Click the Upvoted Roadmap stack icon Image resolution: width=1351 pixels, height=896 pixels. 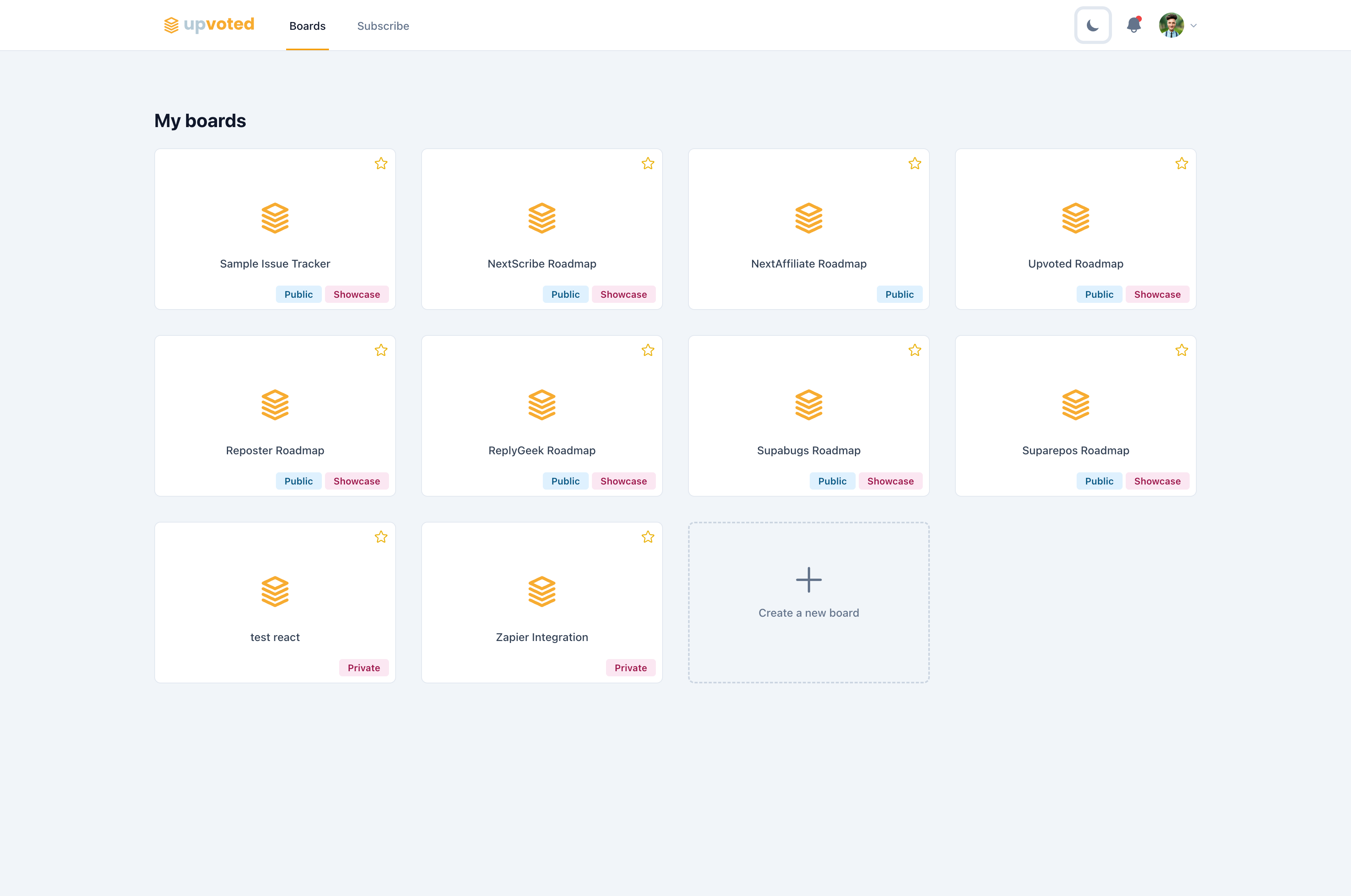[1075, 218]
